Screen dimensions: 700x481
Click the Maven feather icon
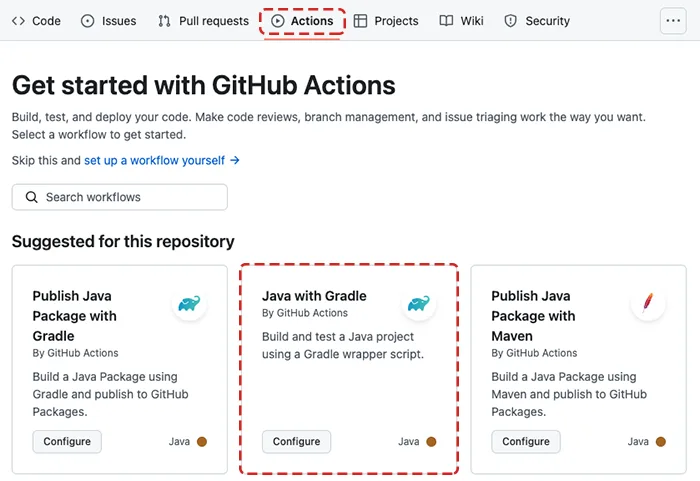click(648, 304)
